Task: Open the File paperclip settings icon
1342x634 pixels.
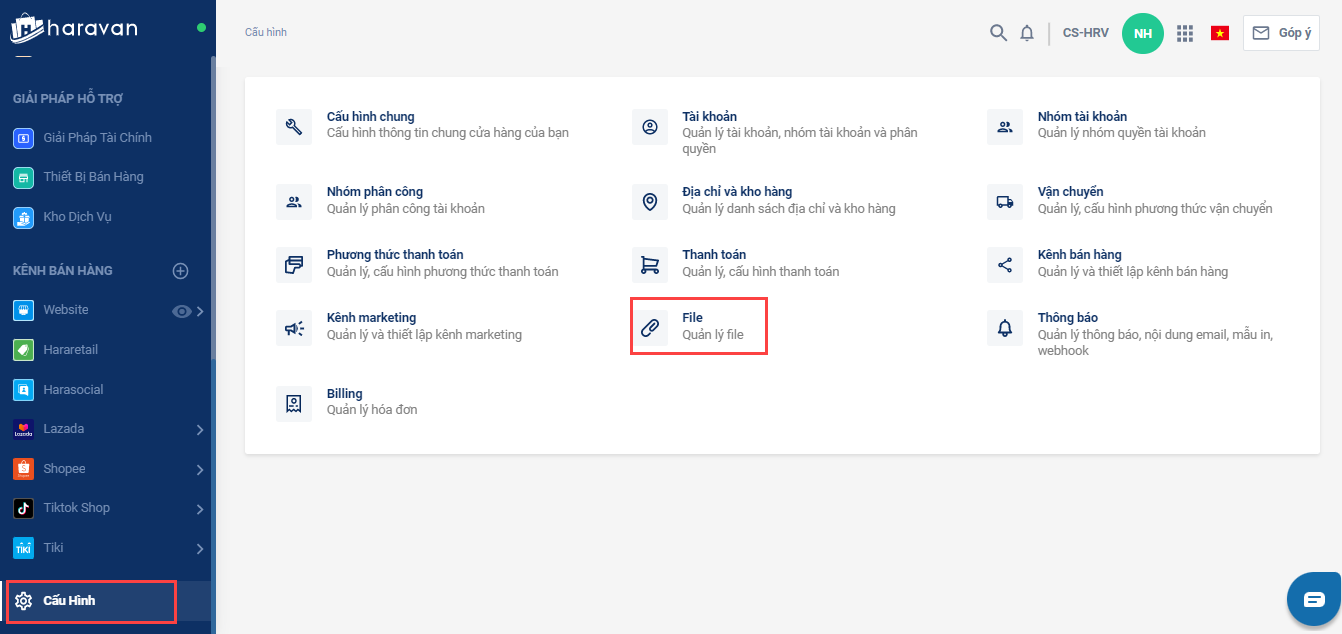Action: click(650, 327)
